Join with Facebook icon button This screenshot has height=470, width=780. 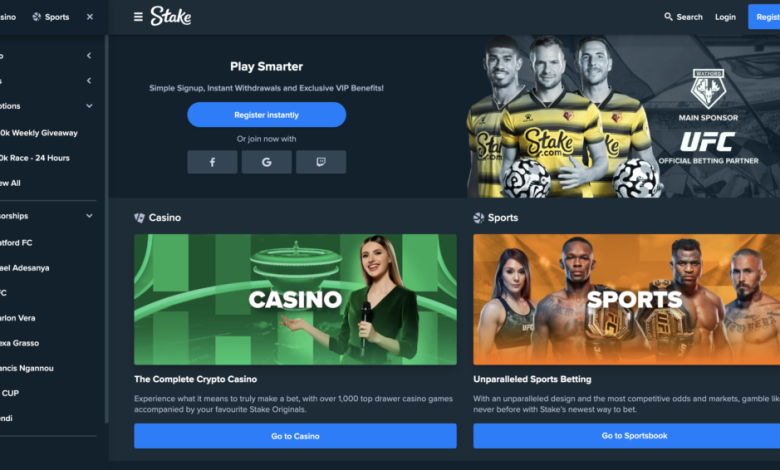click(x=212, y=162)
